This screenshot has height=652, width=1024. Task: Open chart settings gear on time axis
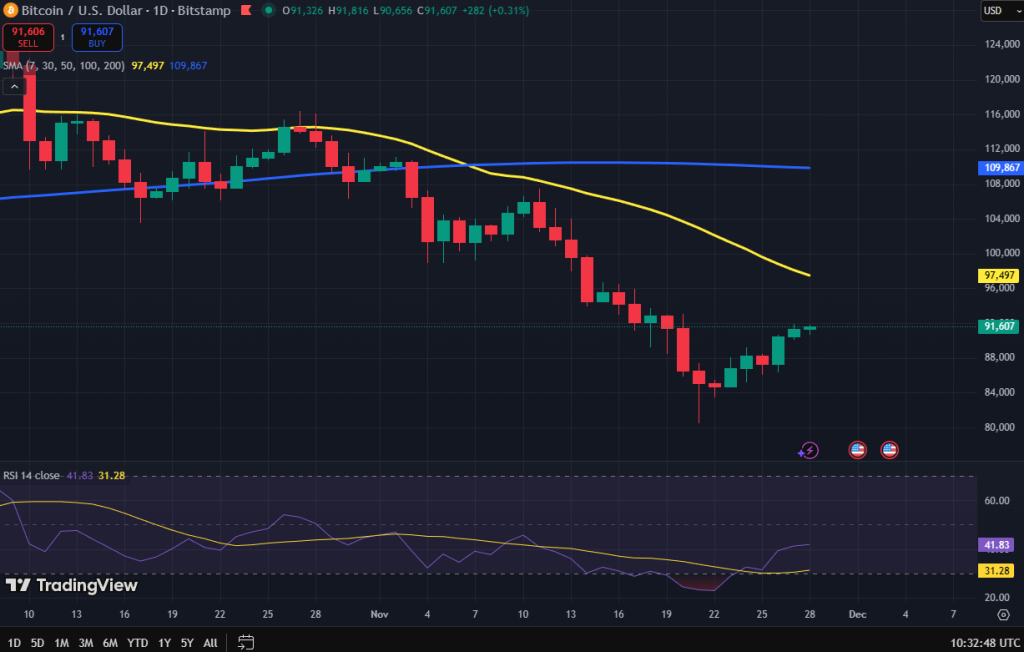1003,615
